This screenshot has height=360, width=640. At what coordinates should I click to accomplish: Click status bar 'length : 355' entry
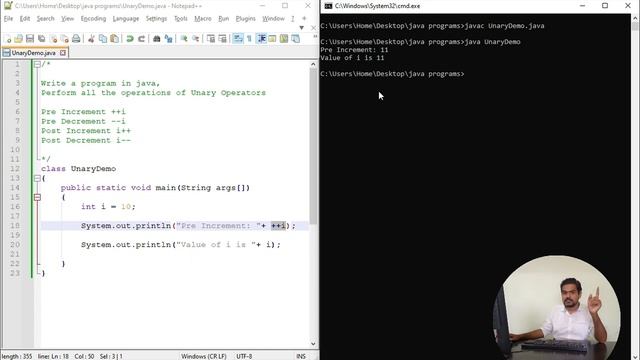16,356
